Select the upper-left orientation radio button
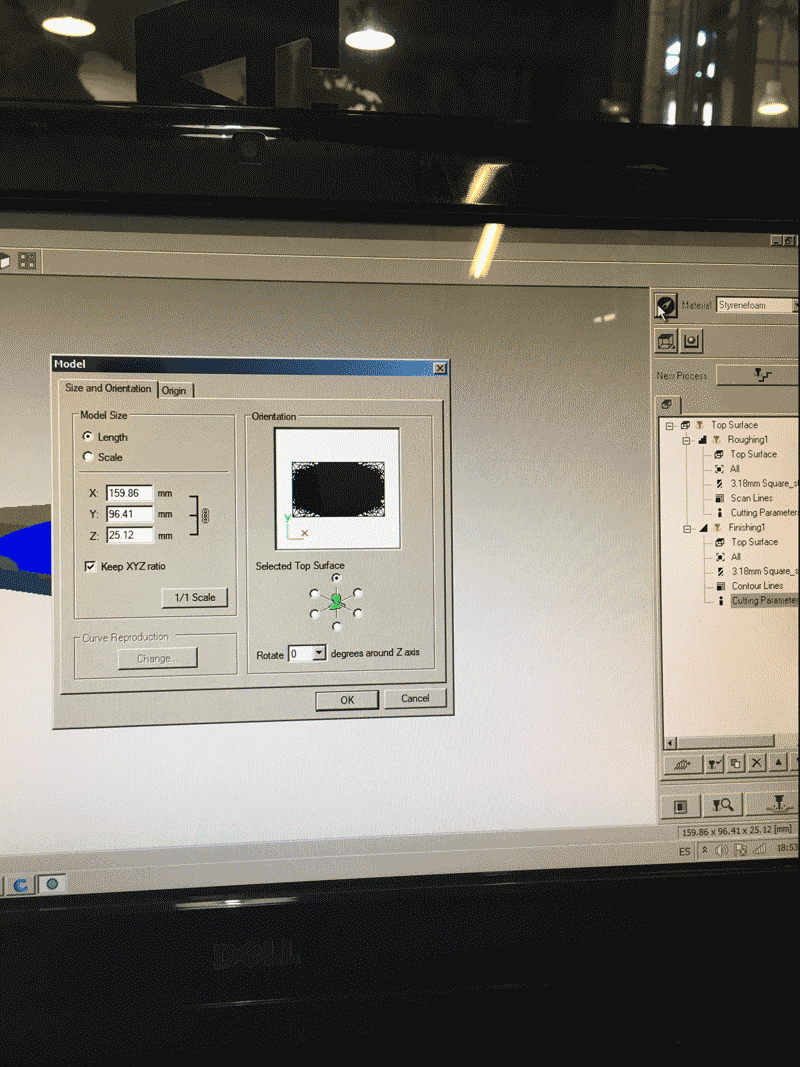 314,593
